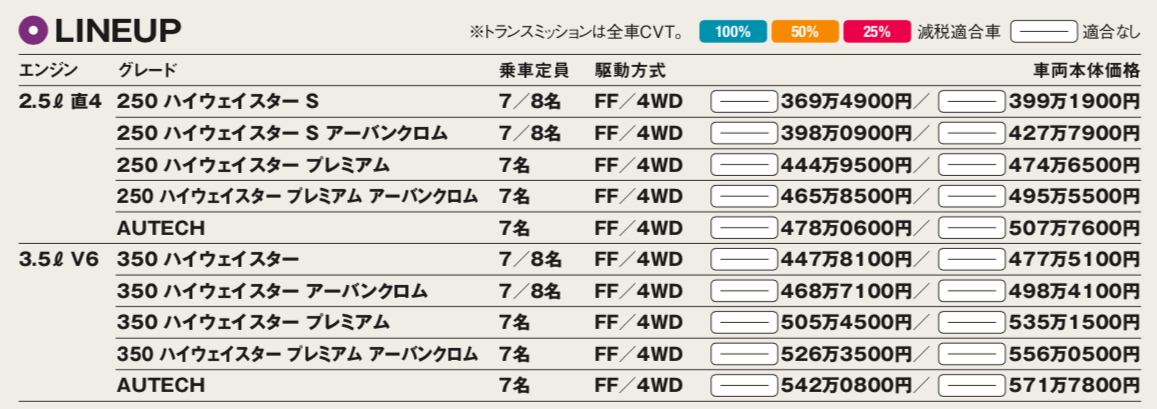Screen dimensions: 1157x409
Task: Click the tax badge box before 447万8100円
Action: (x=744, y=261)
